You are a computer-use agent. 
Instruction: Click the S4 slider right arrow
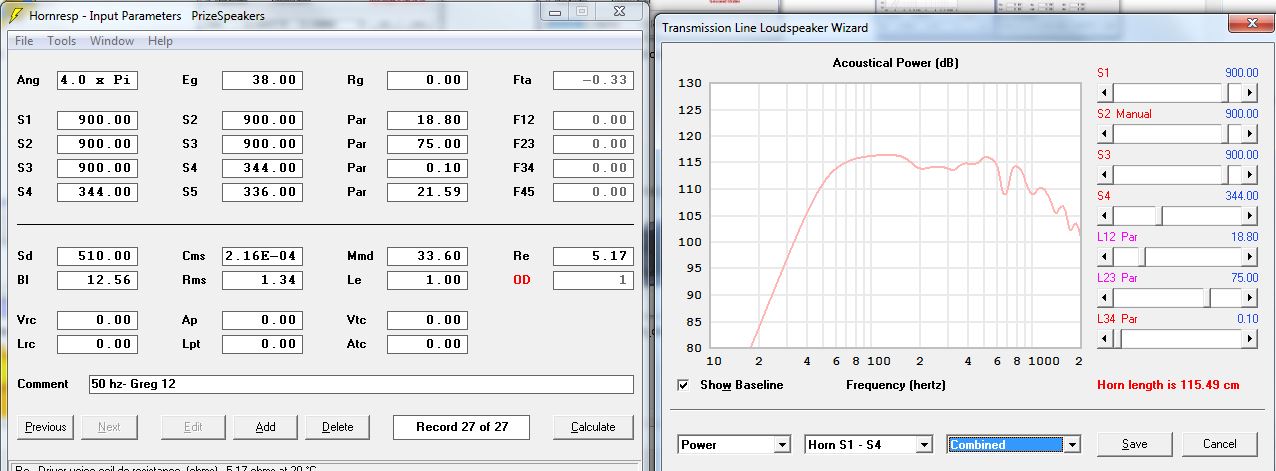point(1251,215)
